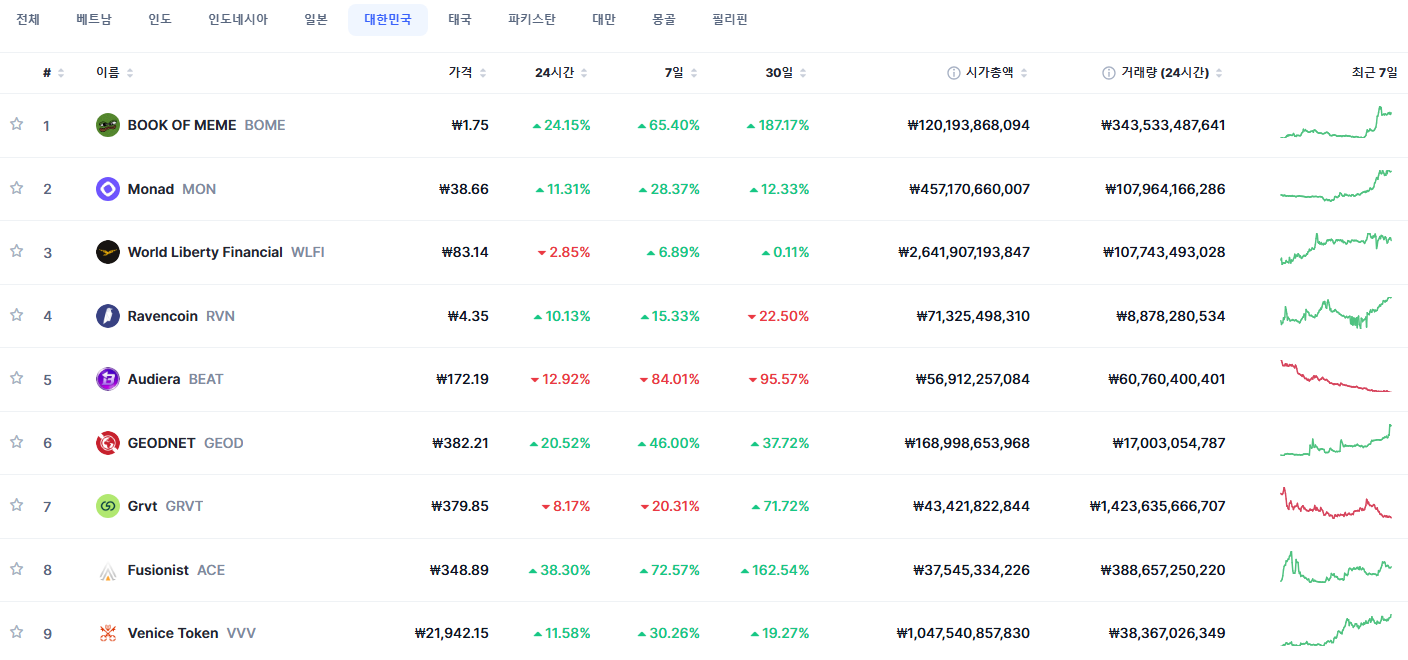Click the Monad purple coin logo
The height and width of the screenshot is (660, 1408).
coord(108,189)
